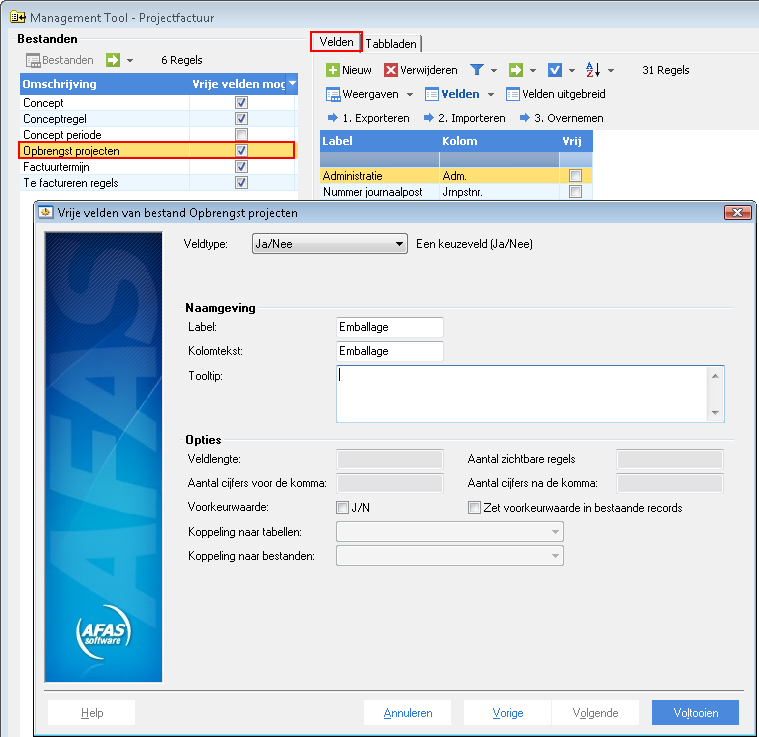The height and width of the screenshot is (737, 759).
Task: Expand the sort dropdown arrow
Action: coord(611,71)
